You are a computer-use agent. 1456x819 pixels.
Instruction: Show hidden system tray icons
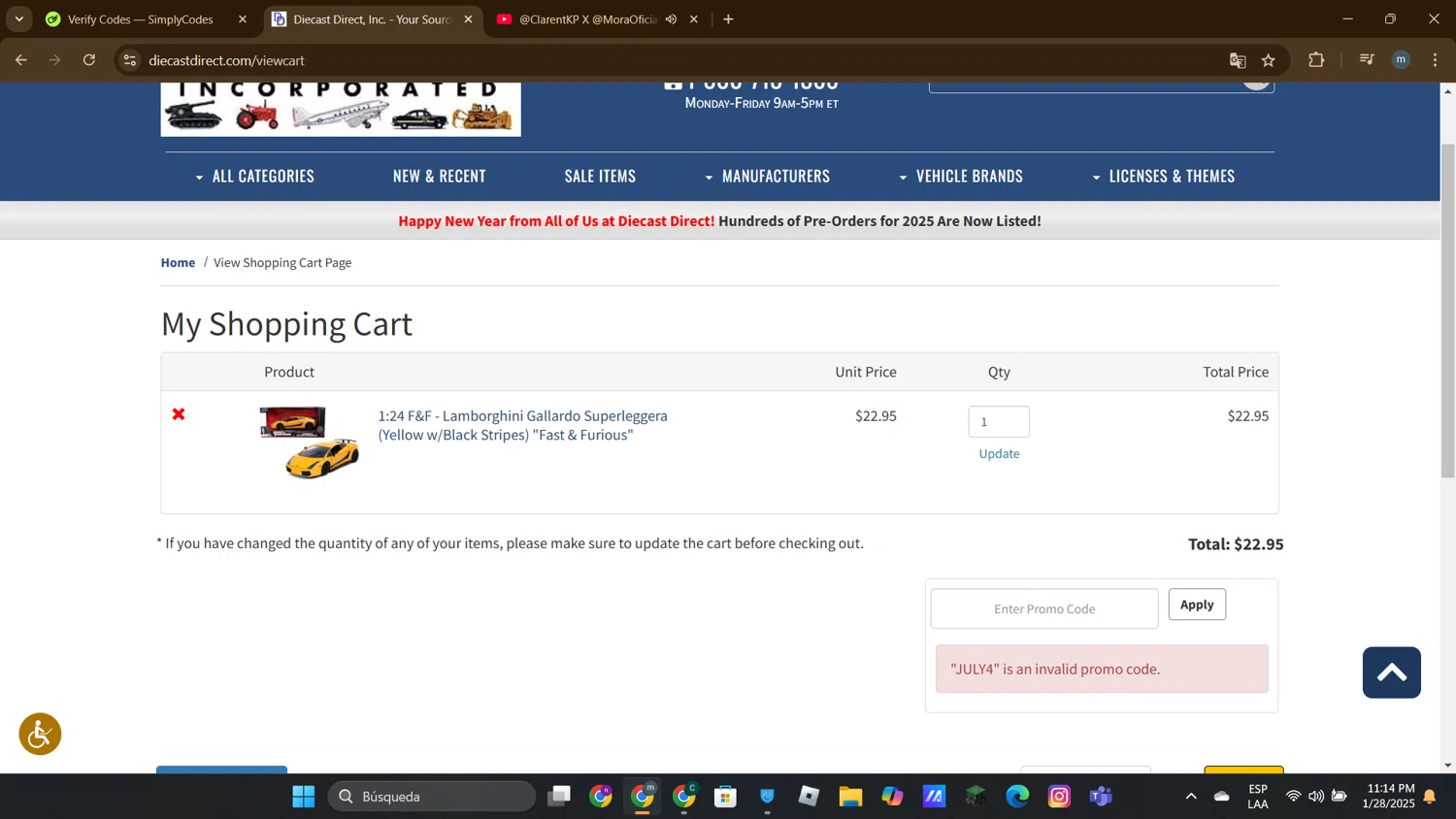coord(1191,797)
